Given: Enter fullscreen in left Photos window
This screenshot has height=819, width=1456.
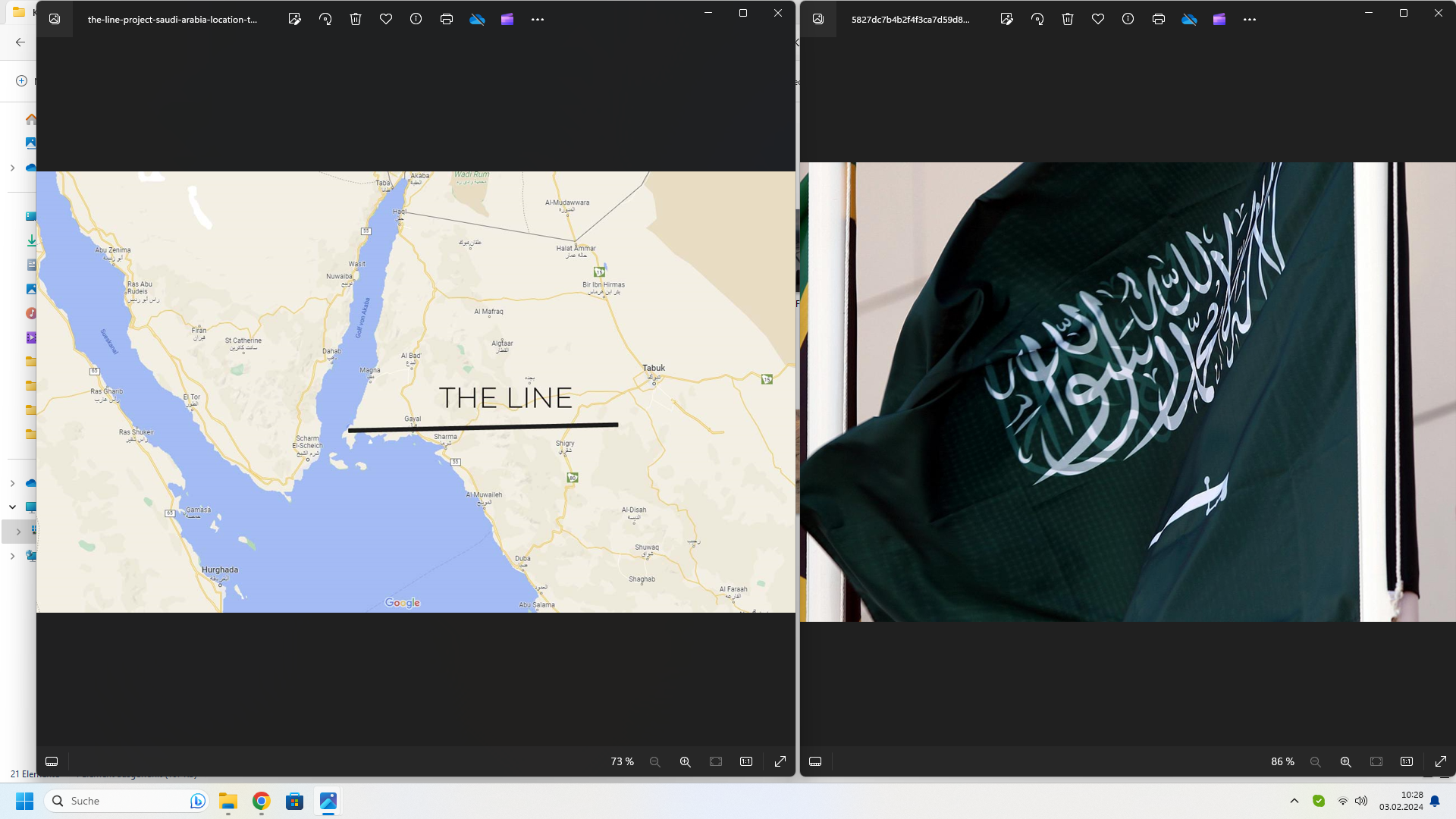Looking at the screenshot, I should [x=780, y=761].
